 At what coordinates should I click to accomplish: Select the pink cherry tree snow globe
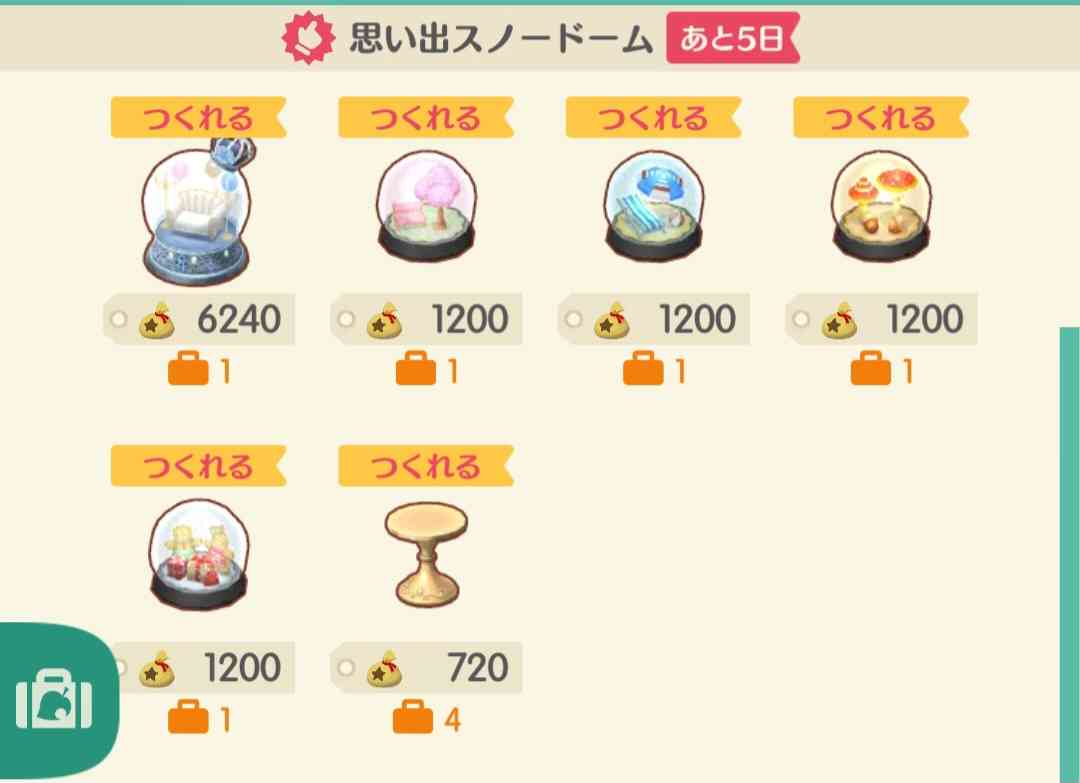[x=426, y=206]
